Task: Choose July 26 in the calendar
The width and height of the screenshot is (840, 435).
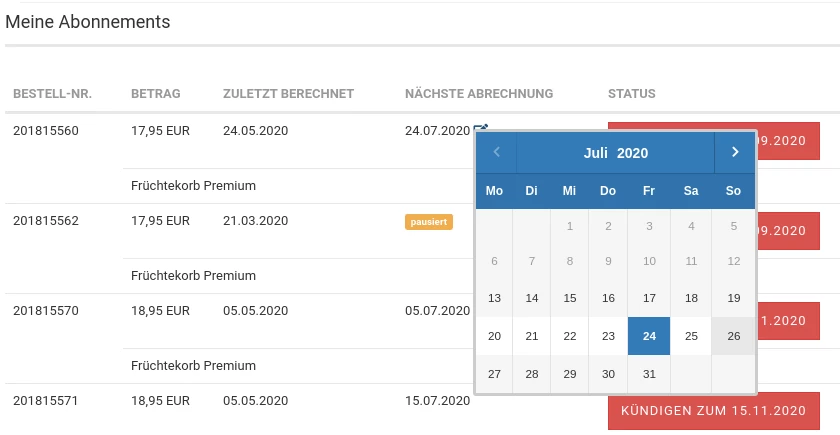Action: coord(733,336)
